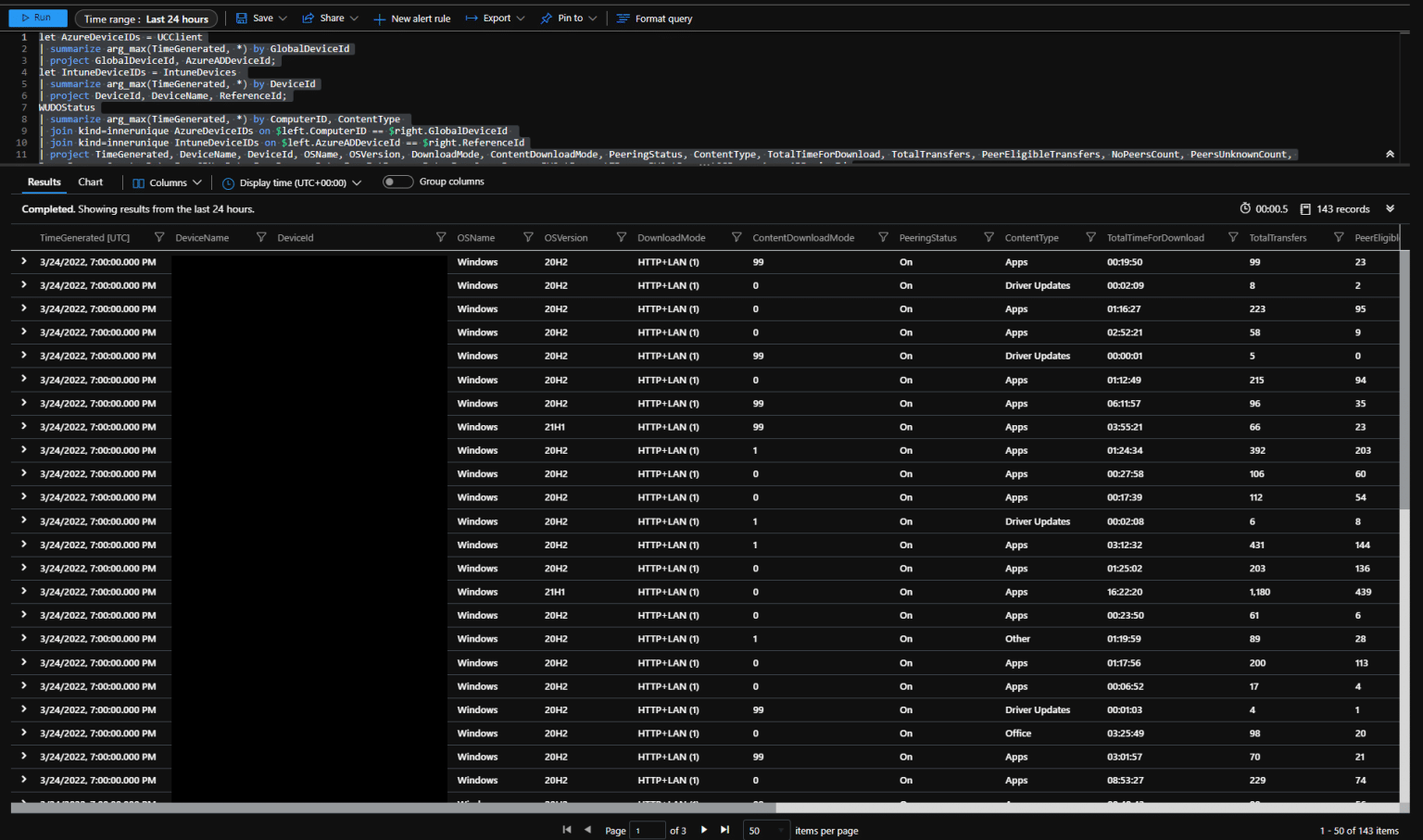
Task: Change Display time UTC setting
Action: tap(292, 183)
